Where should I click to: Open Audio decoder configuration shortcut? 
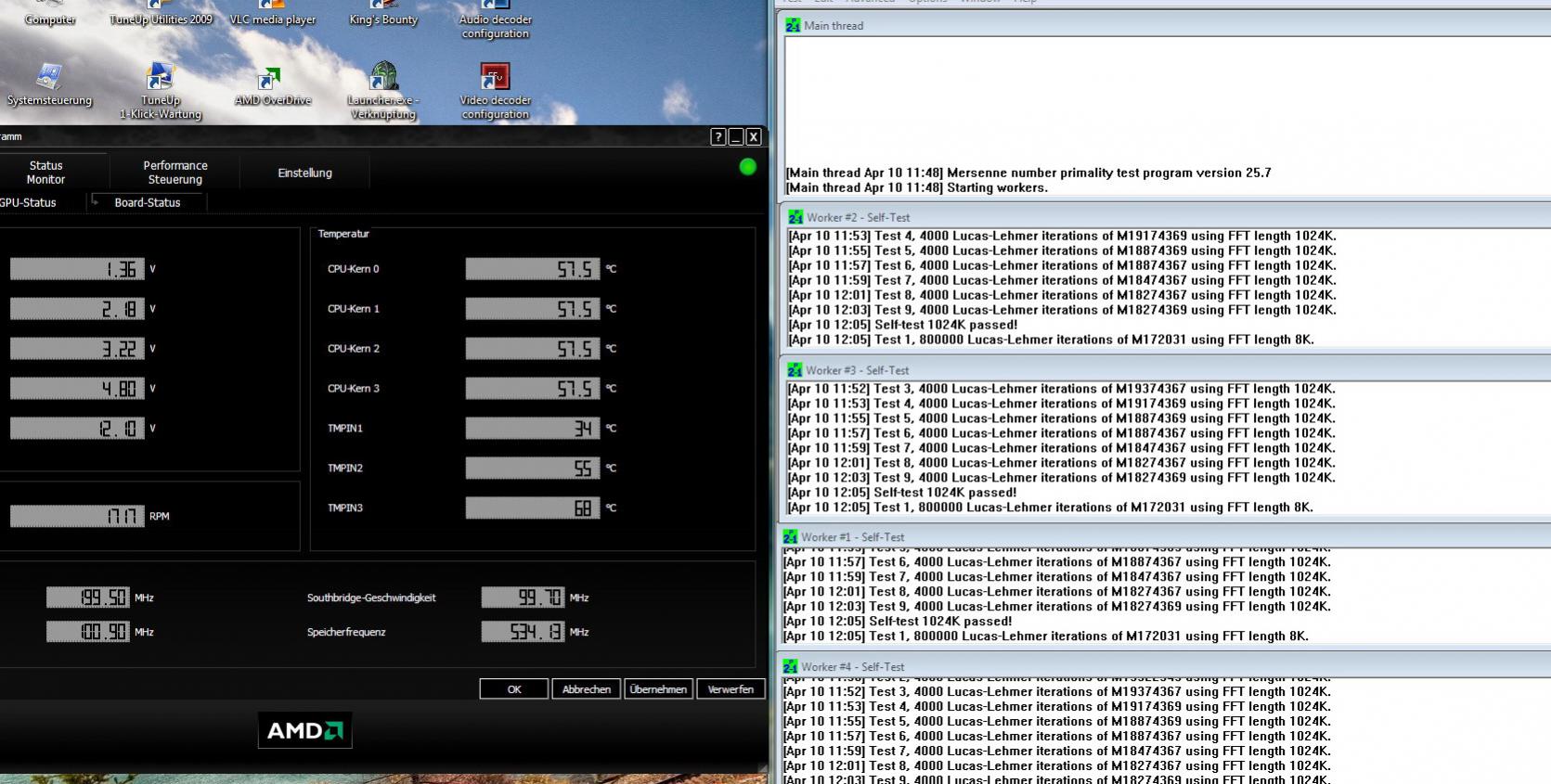tap(495, 19)
